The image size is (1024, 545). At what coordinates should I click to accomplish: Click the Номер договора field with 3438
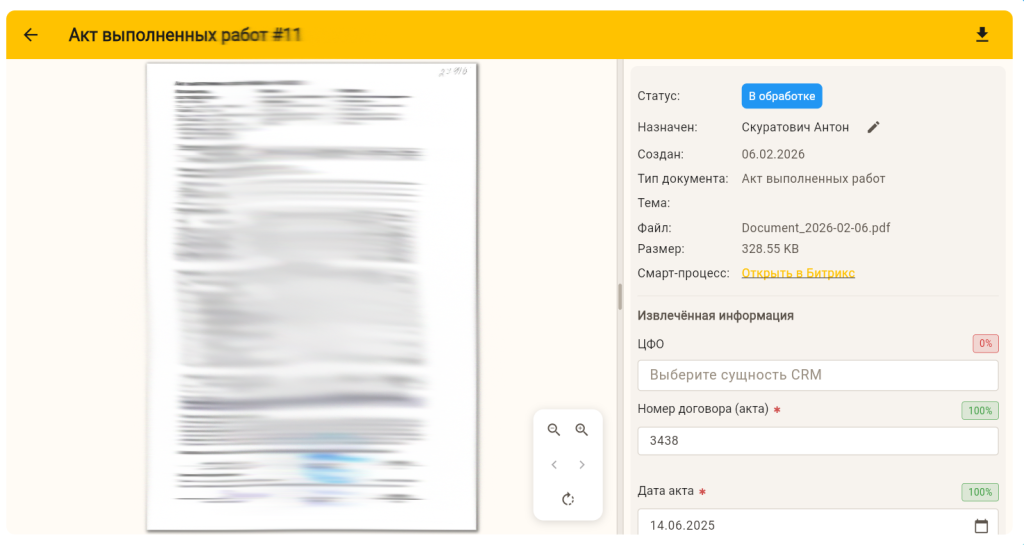tap(817, 441)
